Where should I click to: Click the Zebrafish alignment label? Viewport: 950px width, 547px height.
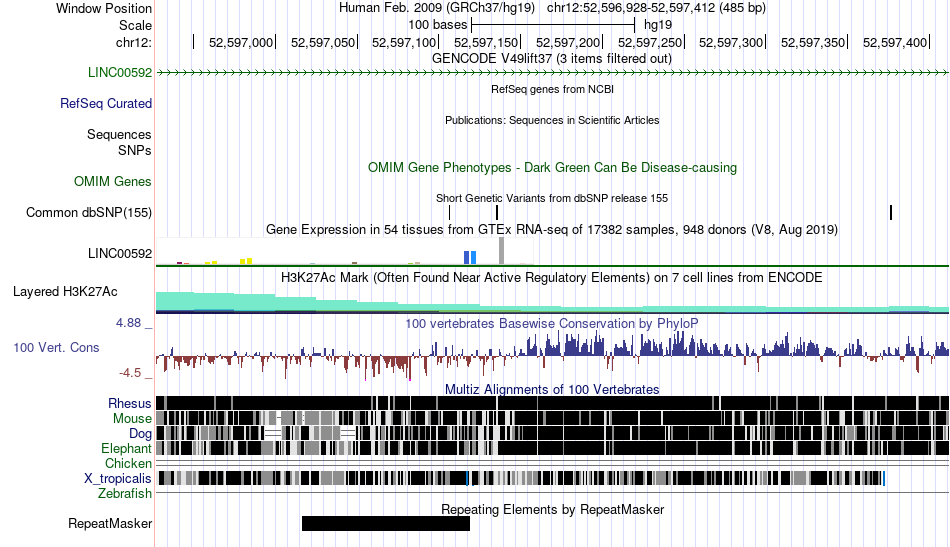pyautogui.click(x=125, y=493)
